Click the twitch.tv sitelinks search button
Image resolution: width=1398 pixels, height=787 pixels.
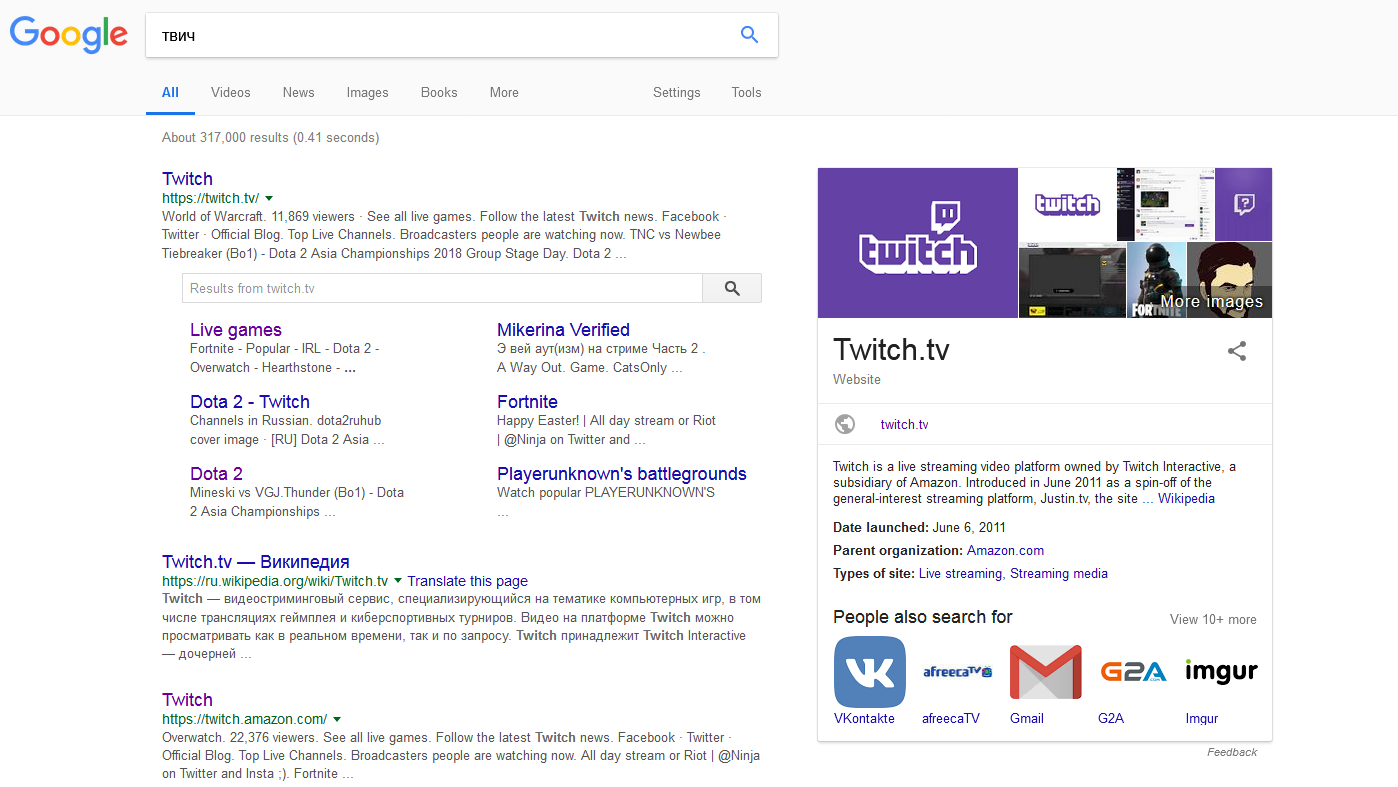tap(732, 288)
